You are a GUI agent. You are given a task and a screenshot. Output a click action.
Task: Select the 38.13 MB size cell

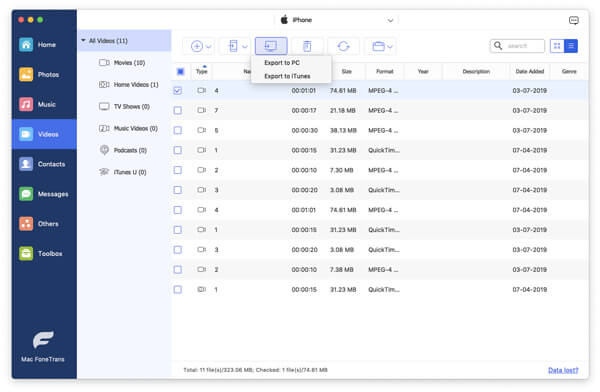[x=343, y=131]
